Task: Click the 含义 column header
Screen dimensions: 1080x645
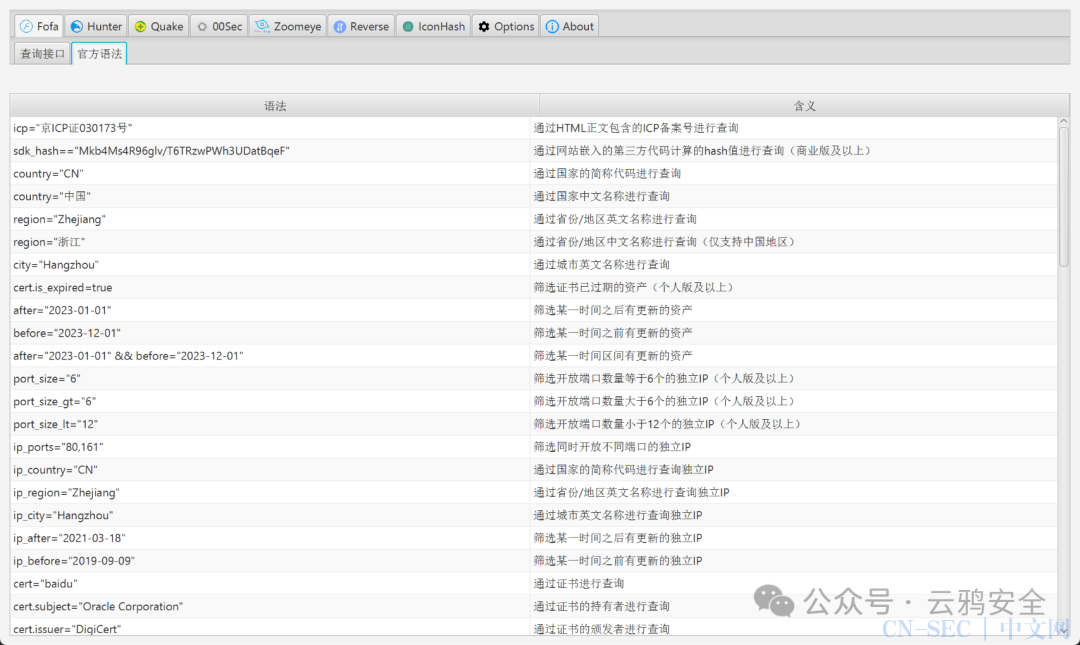Action: click(804, 105)
